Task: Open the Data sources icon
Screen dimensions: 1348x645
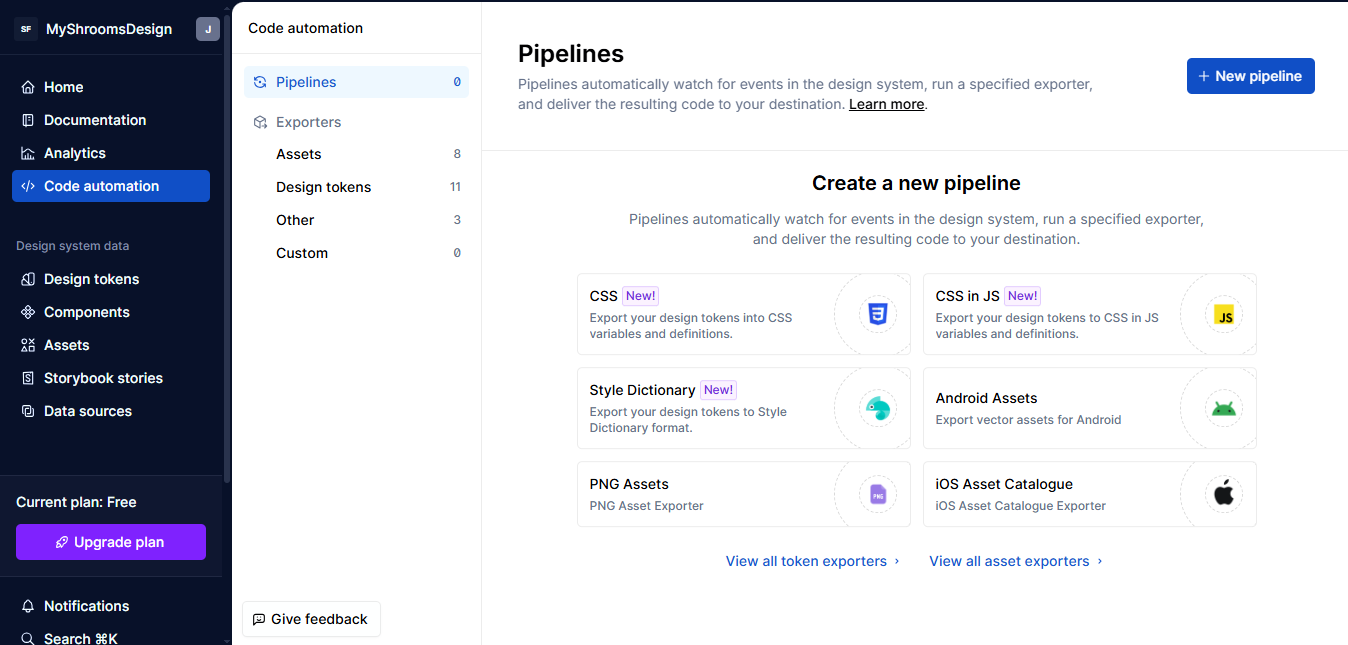Action: 28,411
